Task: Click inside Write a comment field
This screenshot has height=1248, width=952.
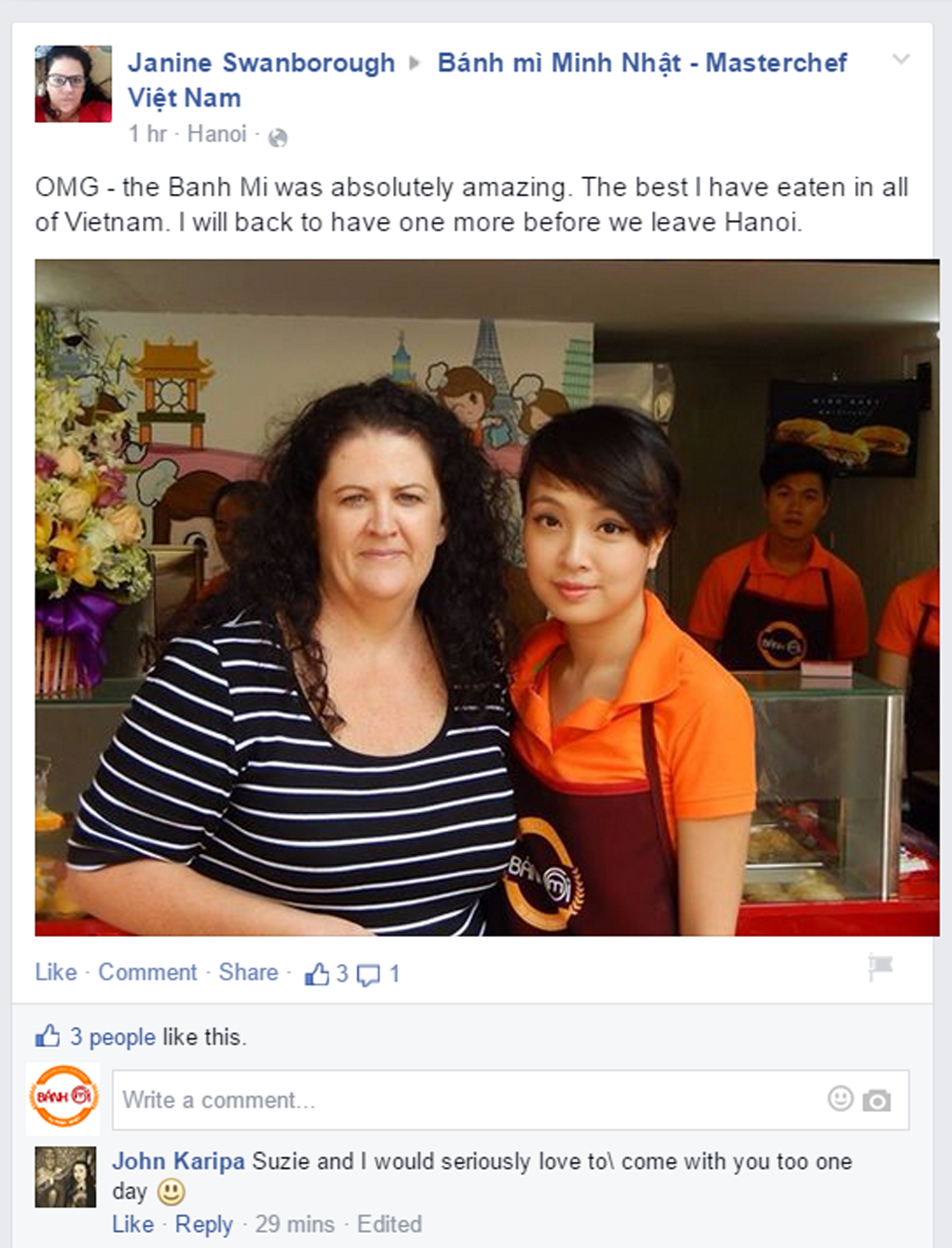Action: click(x=510, y=1100)
